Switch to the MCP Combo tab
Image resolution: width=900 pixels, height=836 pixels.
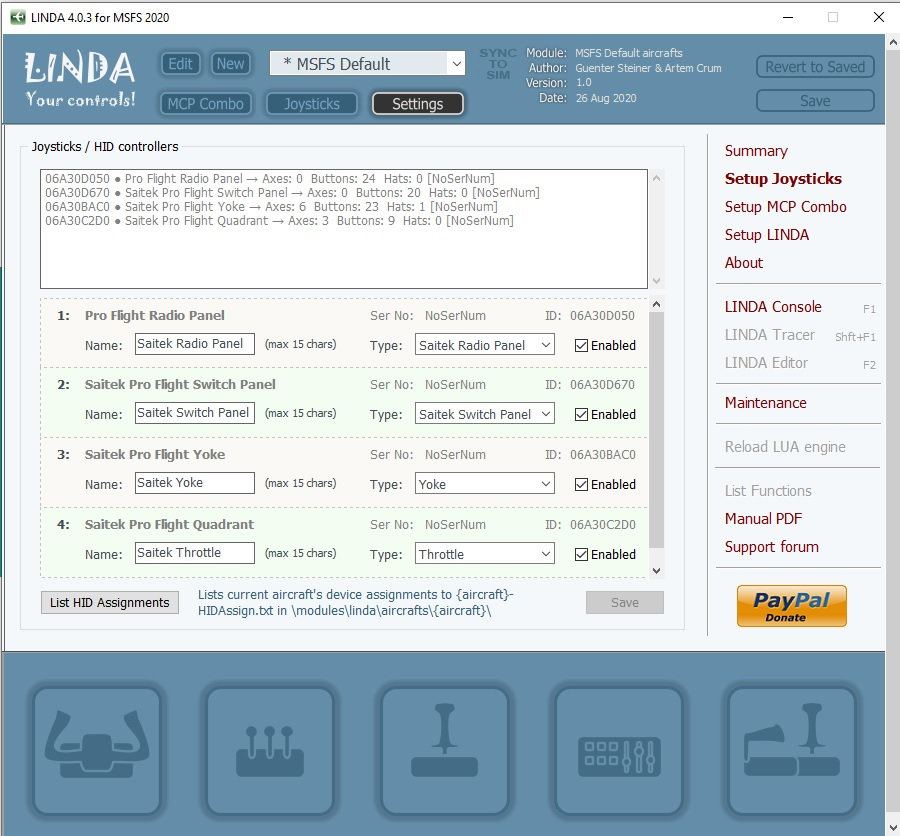(x=205, y=104)
